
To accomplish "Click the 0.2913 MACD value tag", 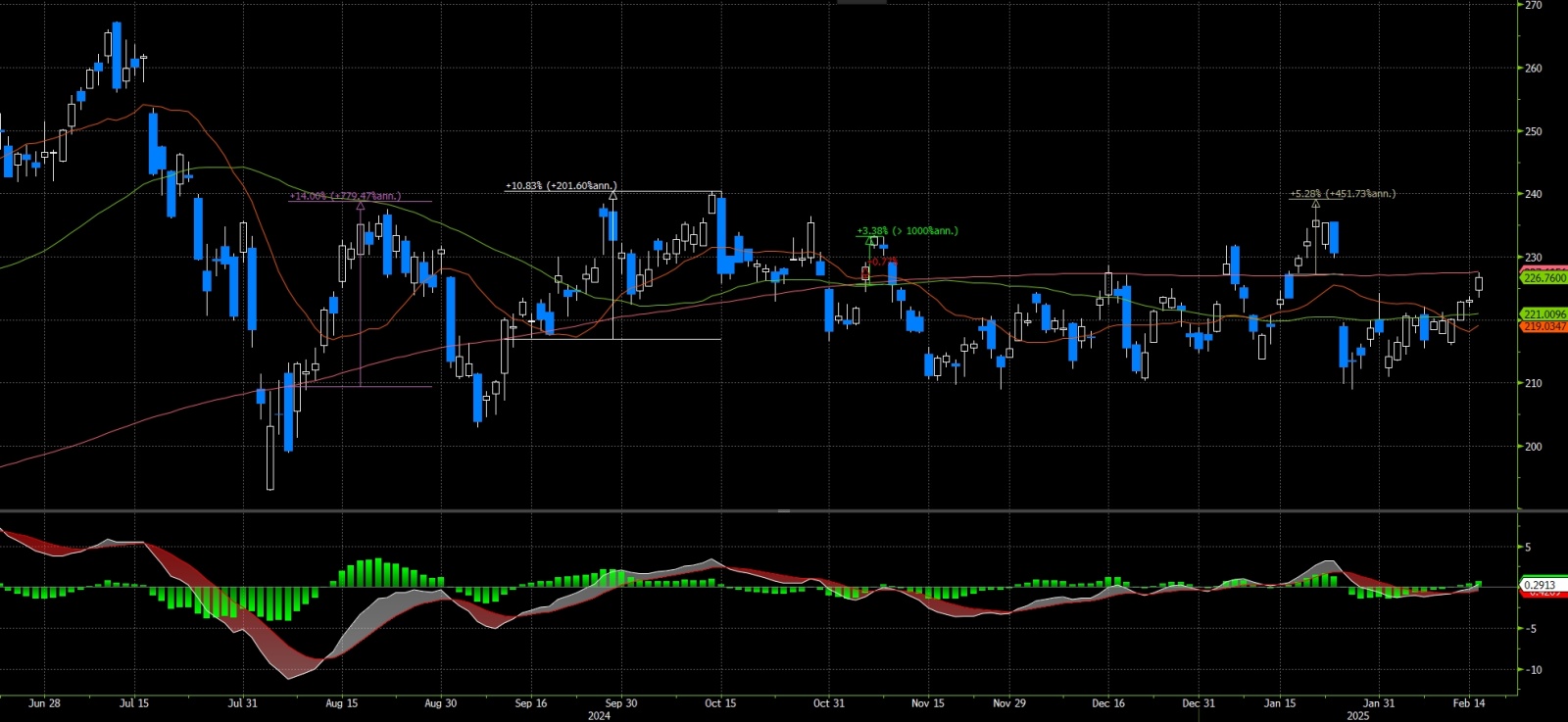I will pos(1539,584).
